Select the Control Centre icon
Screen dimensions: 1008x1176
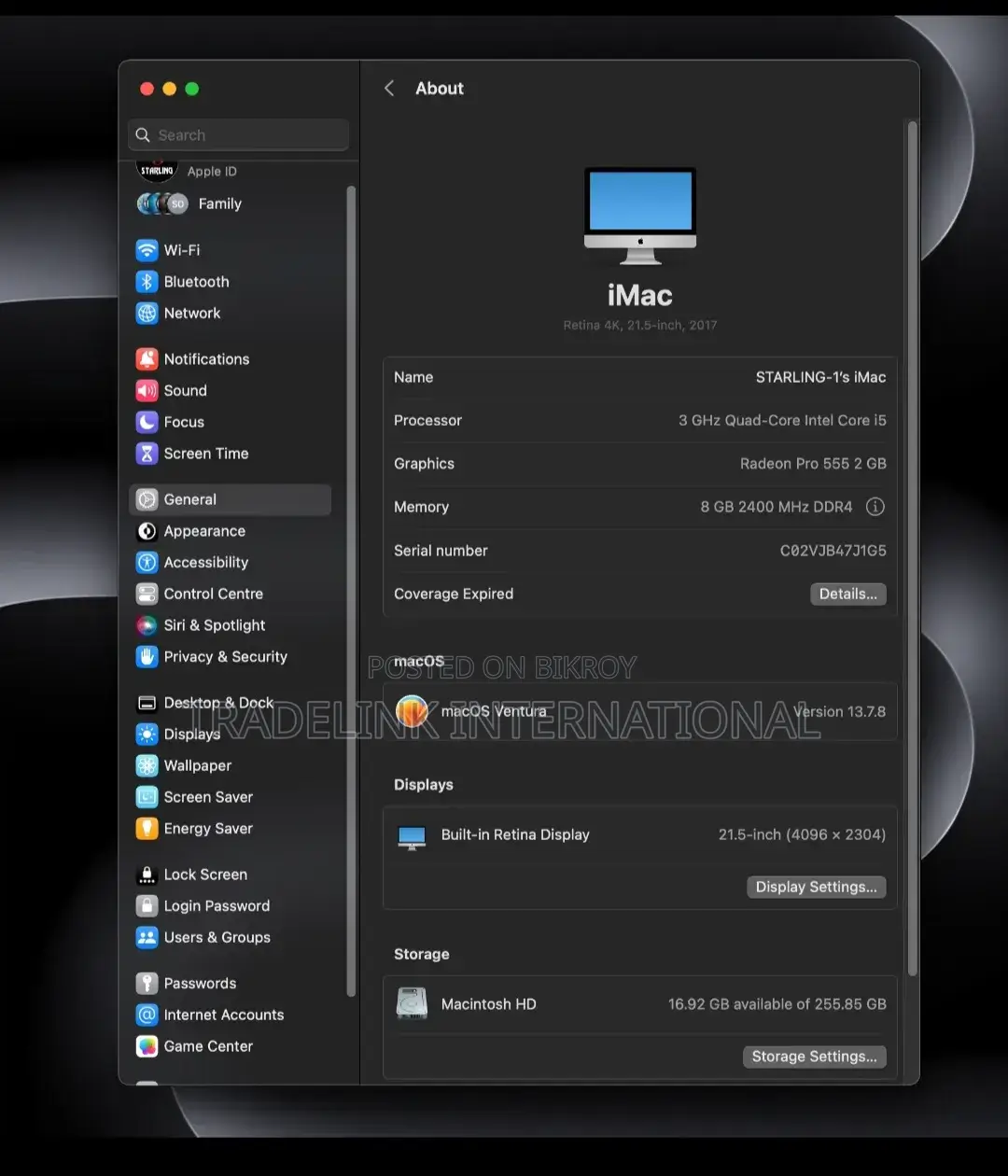147,594
